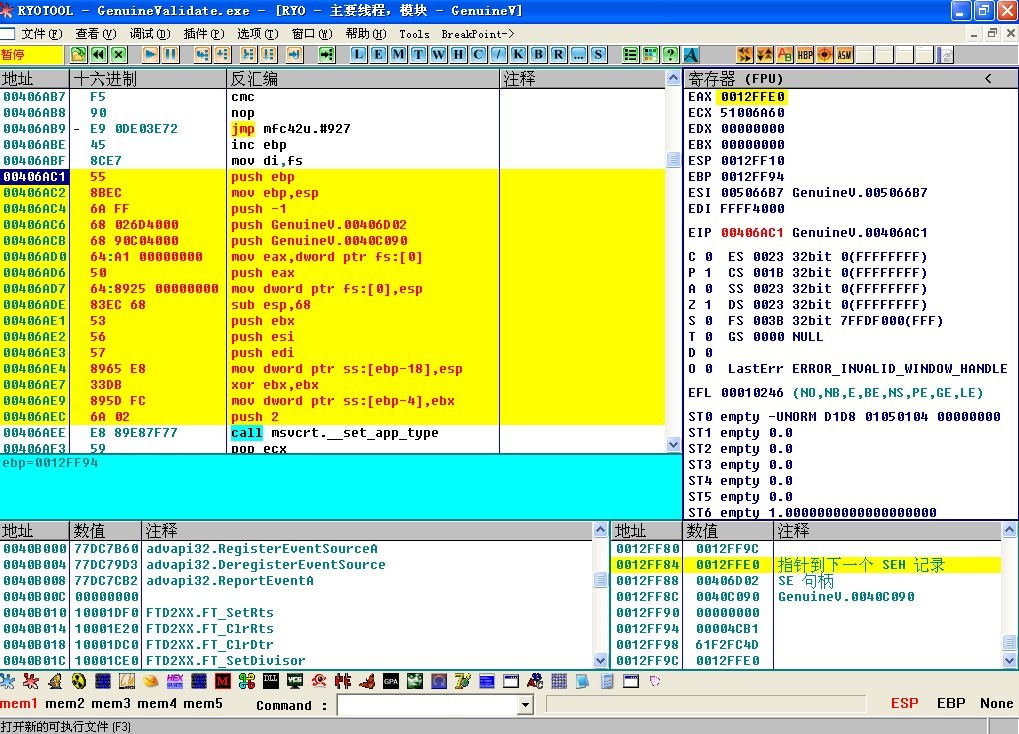Expand the Command combo box dropdown
The width and height of the screenshot is (1019, 734).
pyautogui.click(x=525, y=705)
